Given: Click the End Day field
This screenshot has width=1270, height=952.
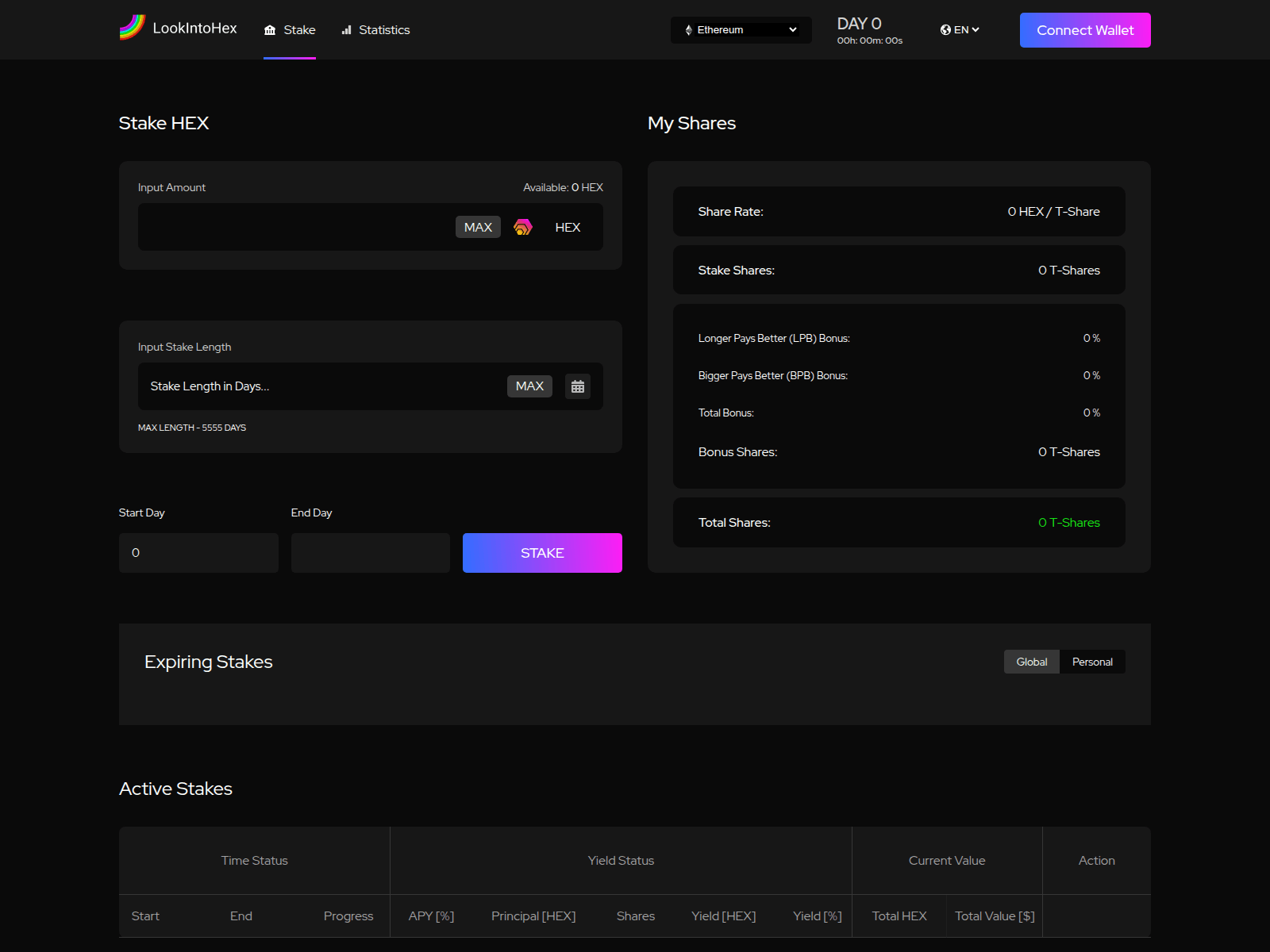Looking at the screenshot, I should (x=371, y=553).
